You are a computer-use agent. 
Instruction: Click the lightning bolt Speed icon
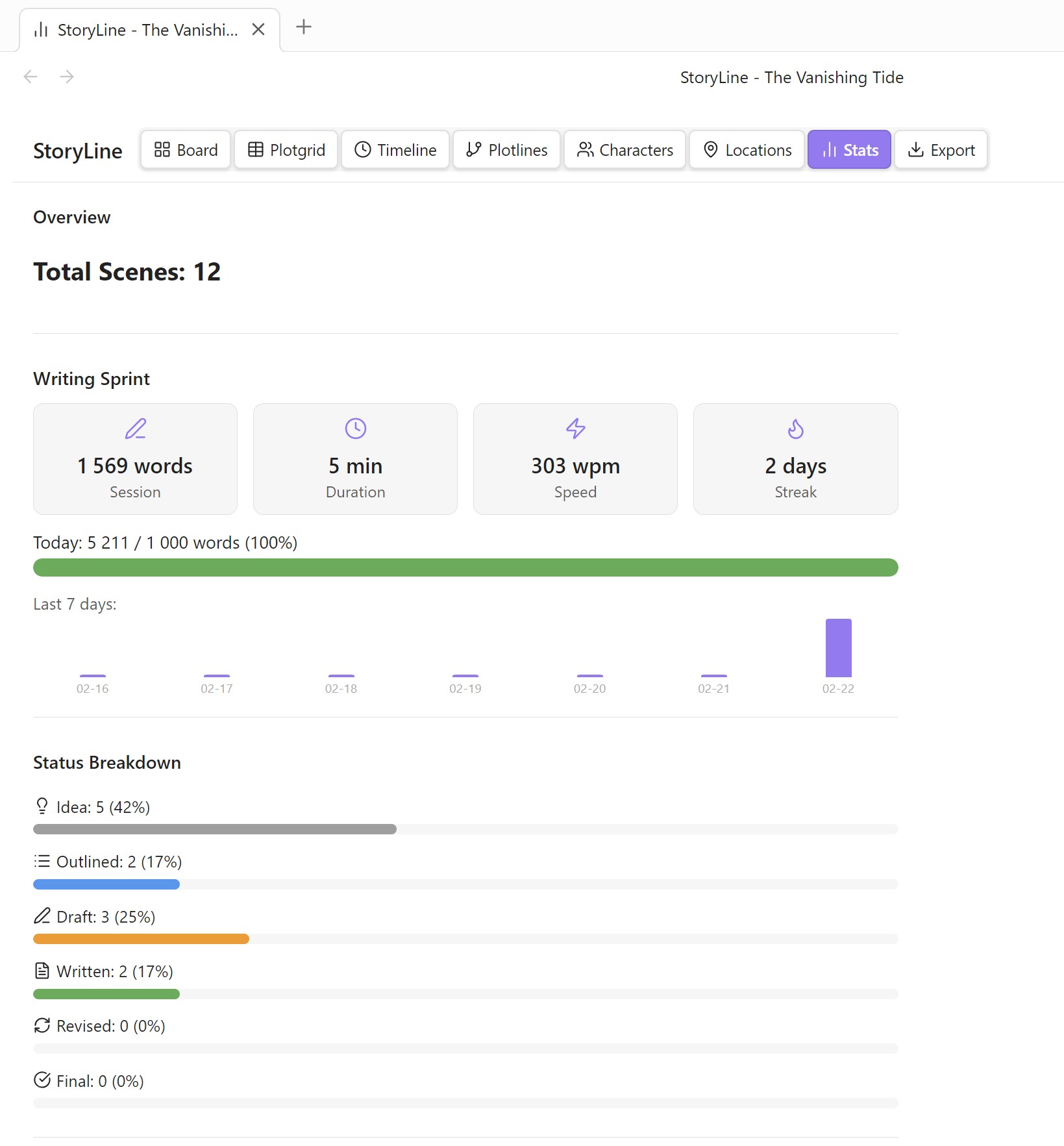tap(575, 429)
